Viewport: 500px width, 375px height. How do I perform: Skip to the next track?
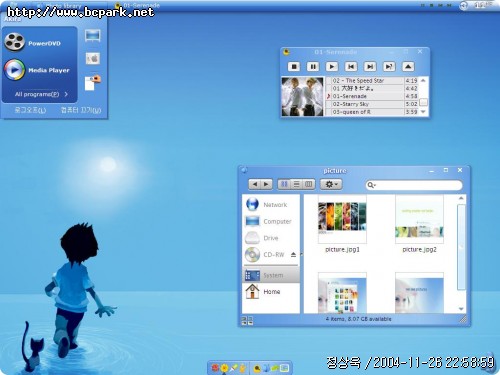[x=370, y=67]
